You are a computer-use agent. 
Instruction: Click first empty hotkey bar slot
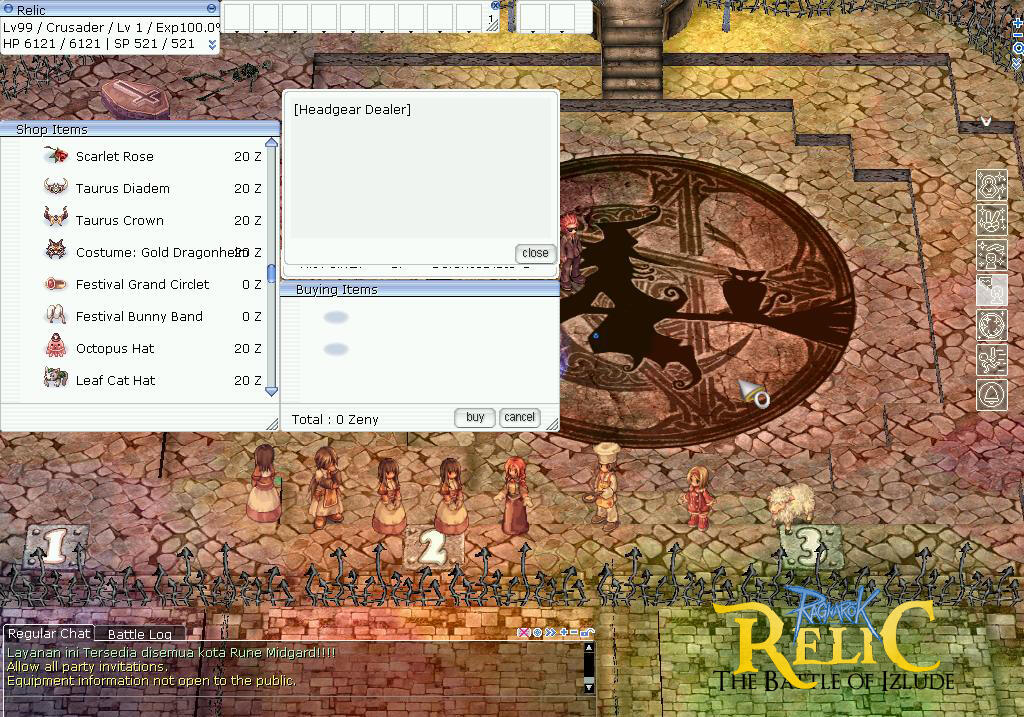(236, 17)
